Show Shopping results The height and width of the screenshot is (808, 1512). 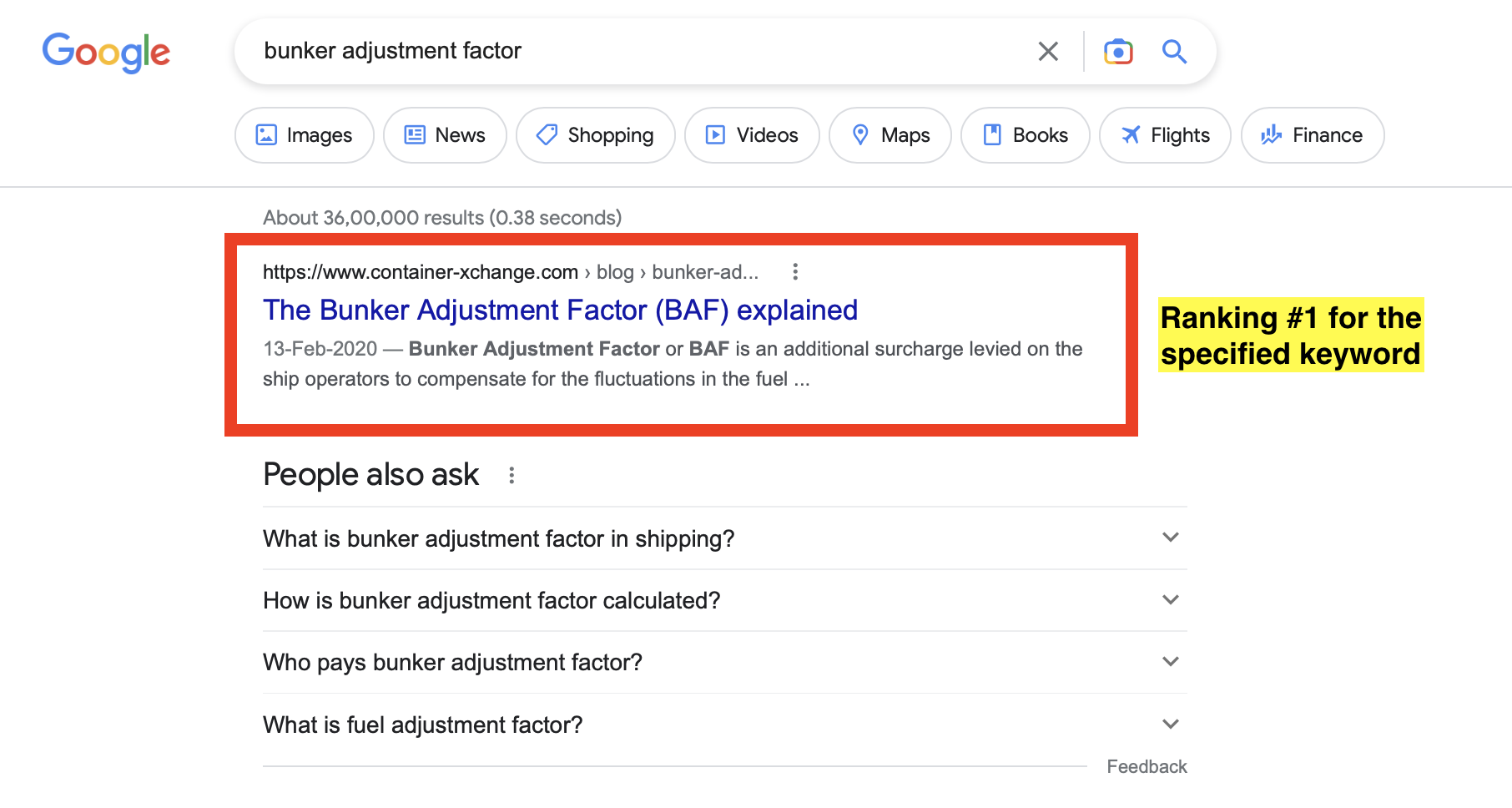coord(595,135)
